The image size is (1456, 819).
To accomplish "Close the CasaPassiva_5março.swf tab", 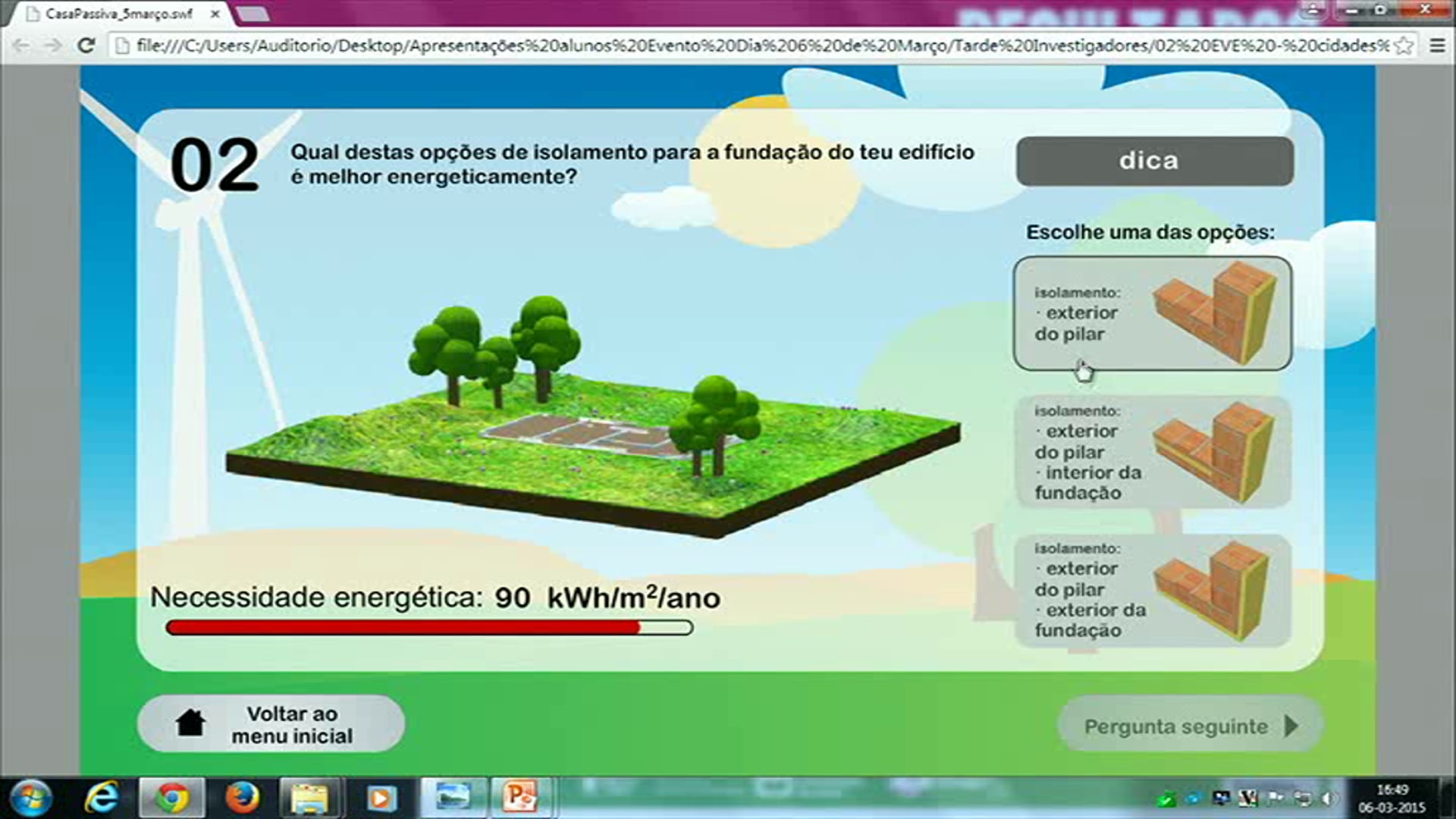I will [x=215, y=14].
